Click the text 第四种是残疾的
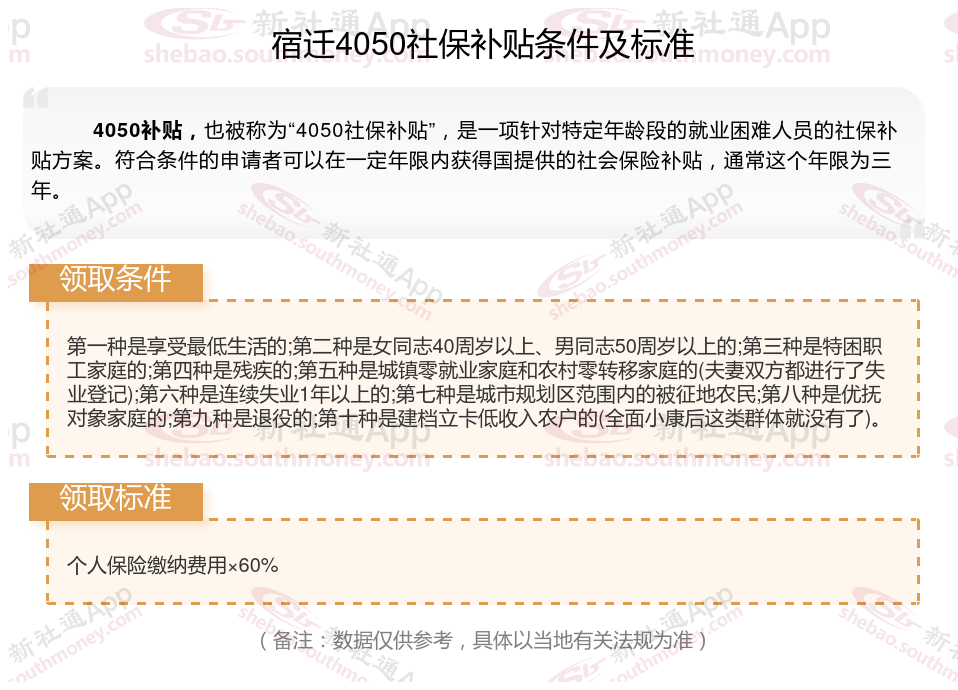 222,370
